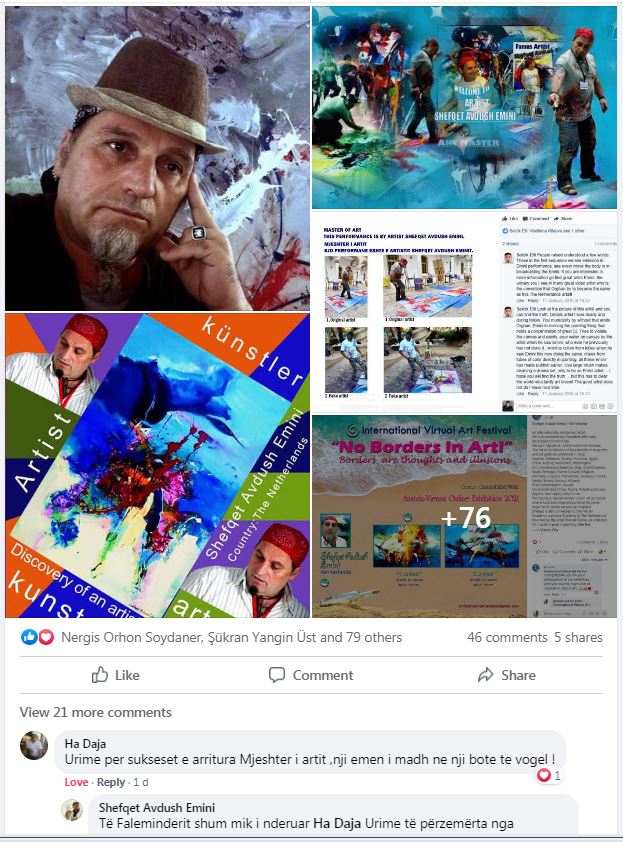Image resolution: width=623 pixels, height=842 pixels.
Task: Open the Welcome to Artist turquoise collage
Action: pyautogui.click(x=465, y=107)
